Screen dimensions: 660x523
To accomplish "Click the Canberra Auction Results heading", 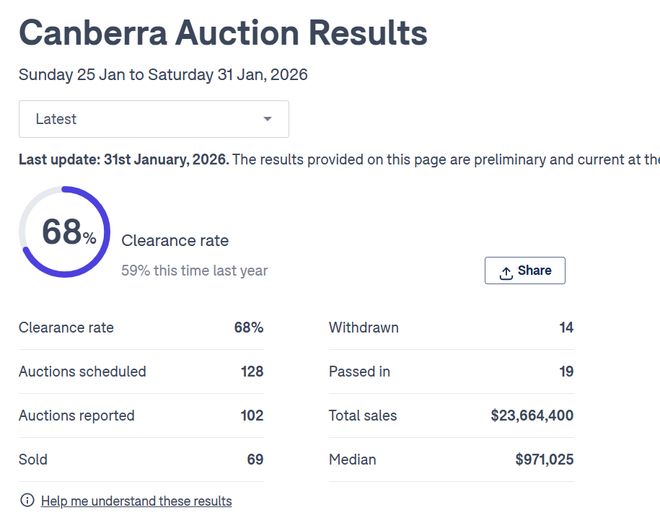I will (x=223, y=33).
